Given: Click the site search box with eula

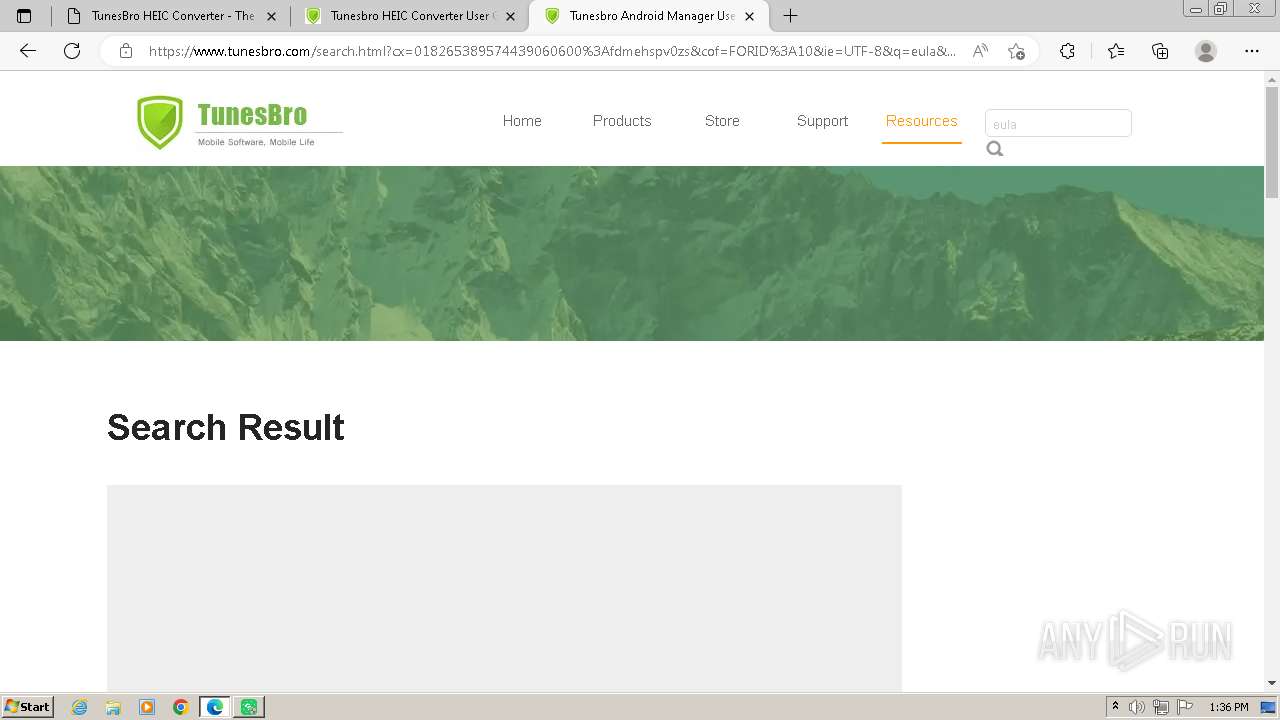Looking at the screenshot, I should [1058, 123].
